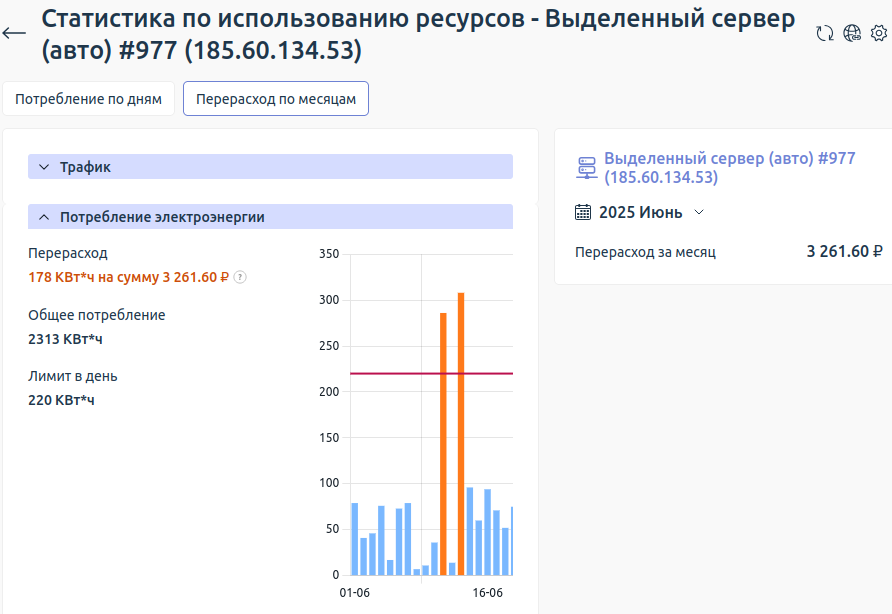Open Выделенный сервер (авто) #977 link
This screenshot has height=614, width=892.
pos(730,157)
